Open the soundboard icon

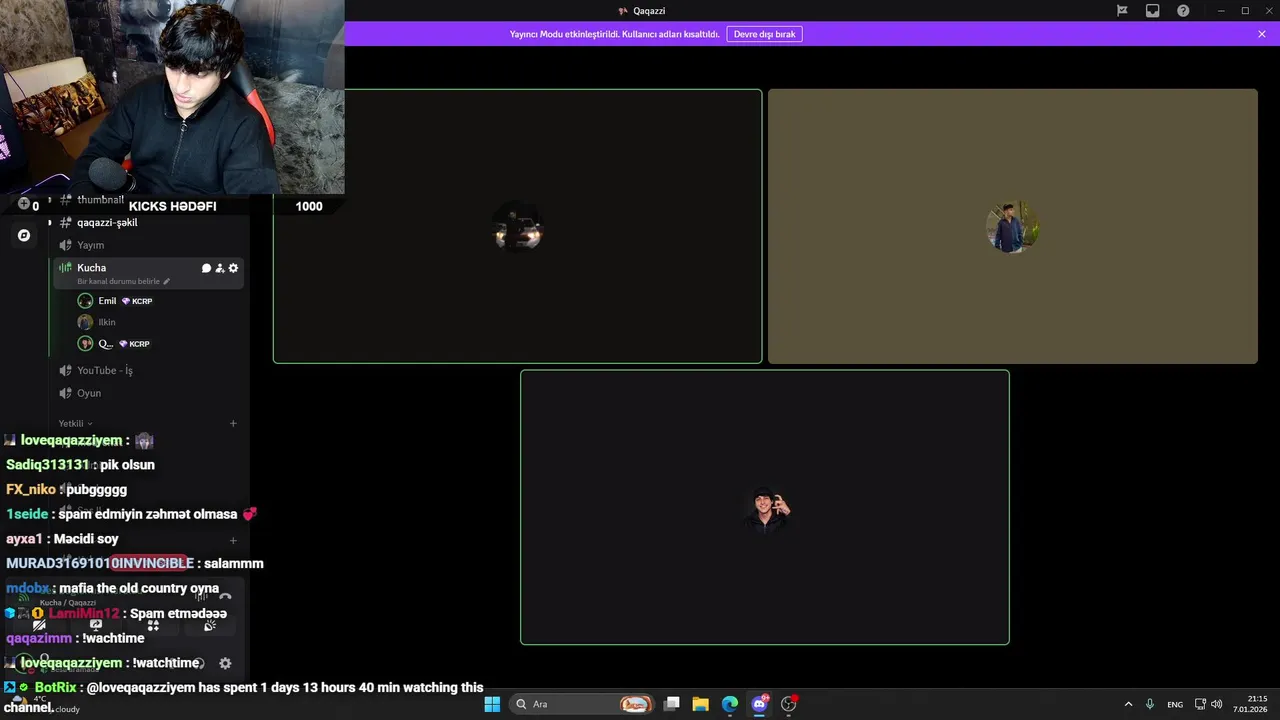click(210, 626)
